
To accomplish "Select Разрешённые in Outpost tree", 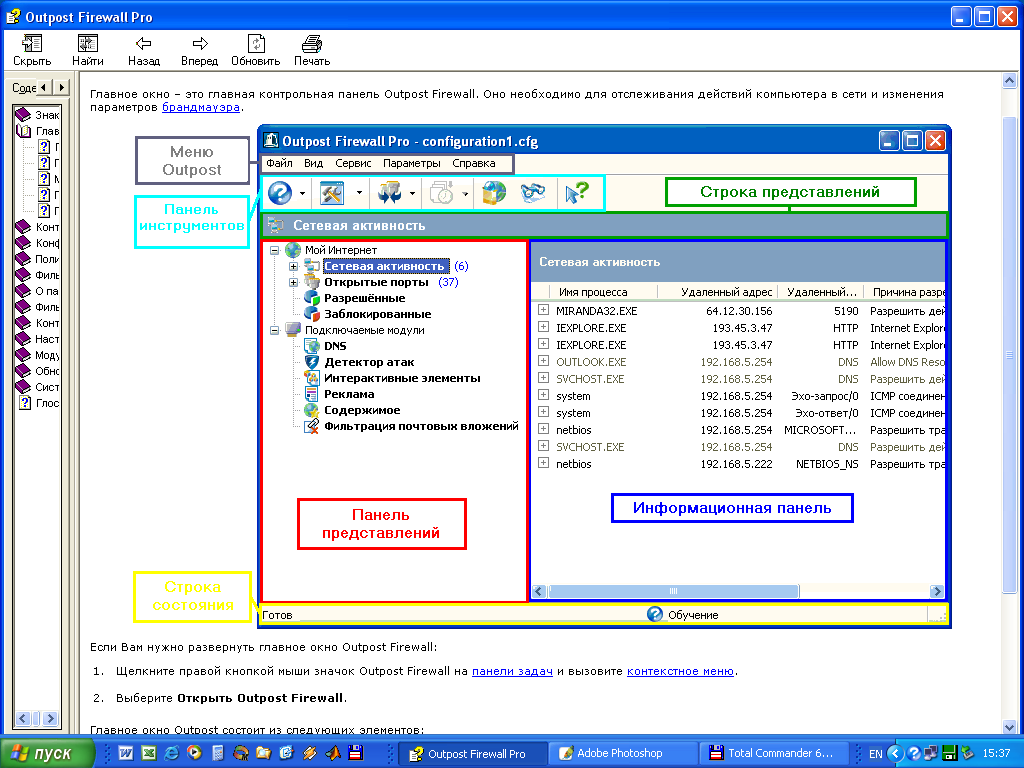I will [x=364, y=298].
